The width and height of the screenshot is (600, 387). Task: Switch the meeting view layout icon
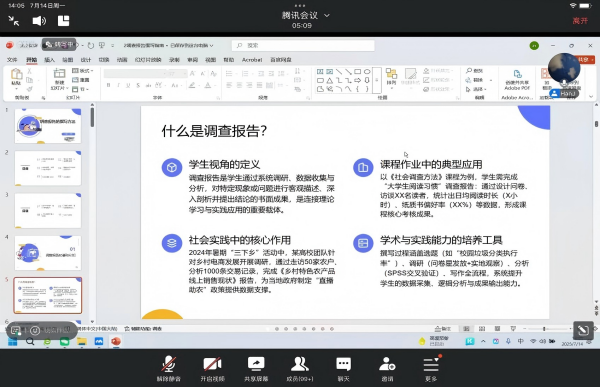pos(64,21)
